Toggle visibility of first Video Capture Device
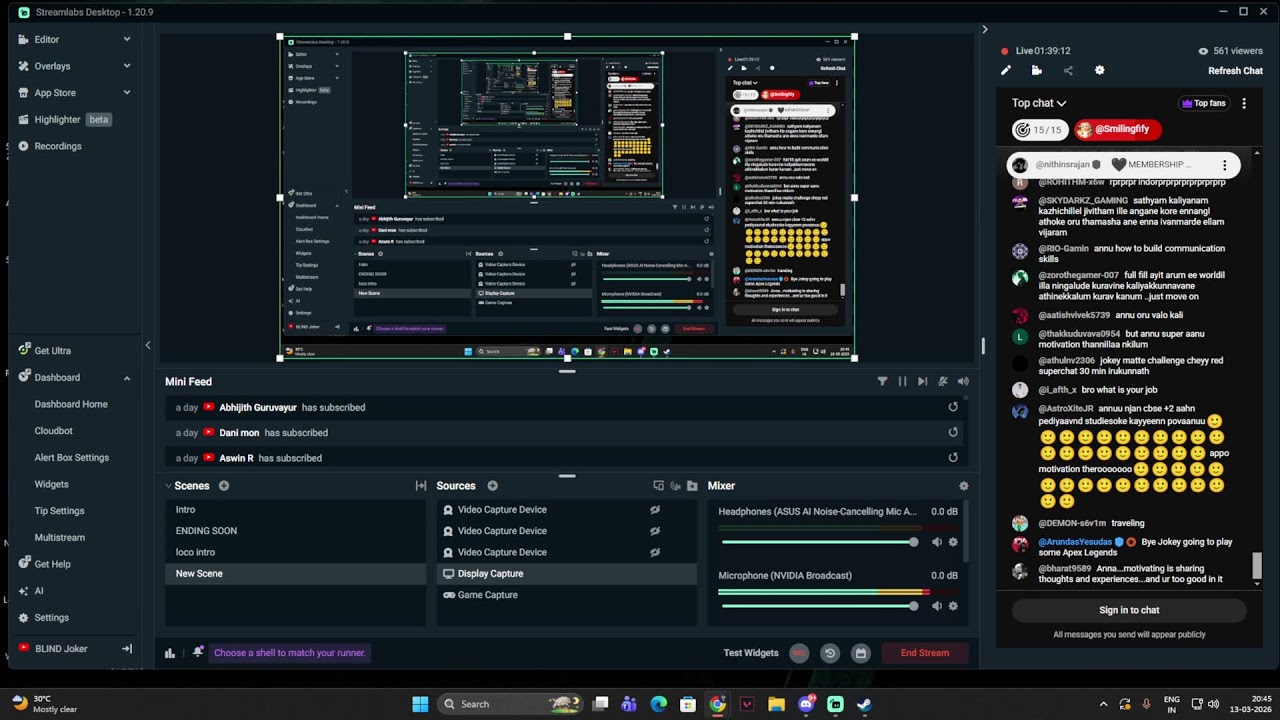Viewport: 1280px width, 720px height. point(655,510)
